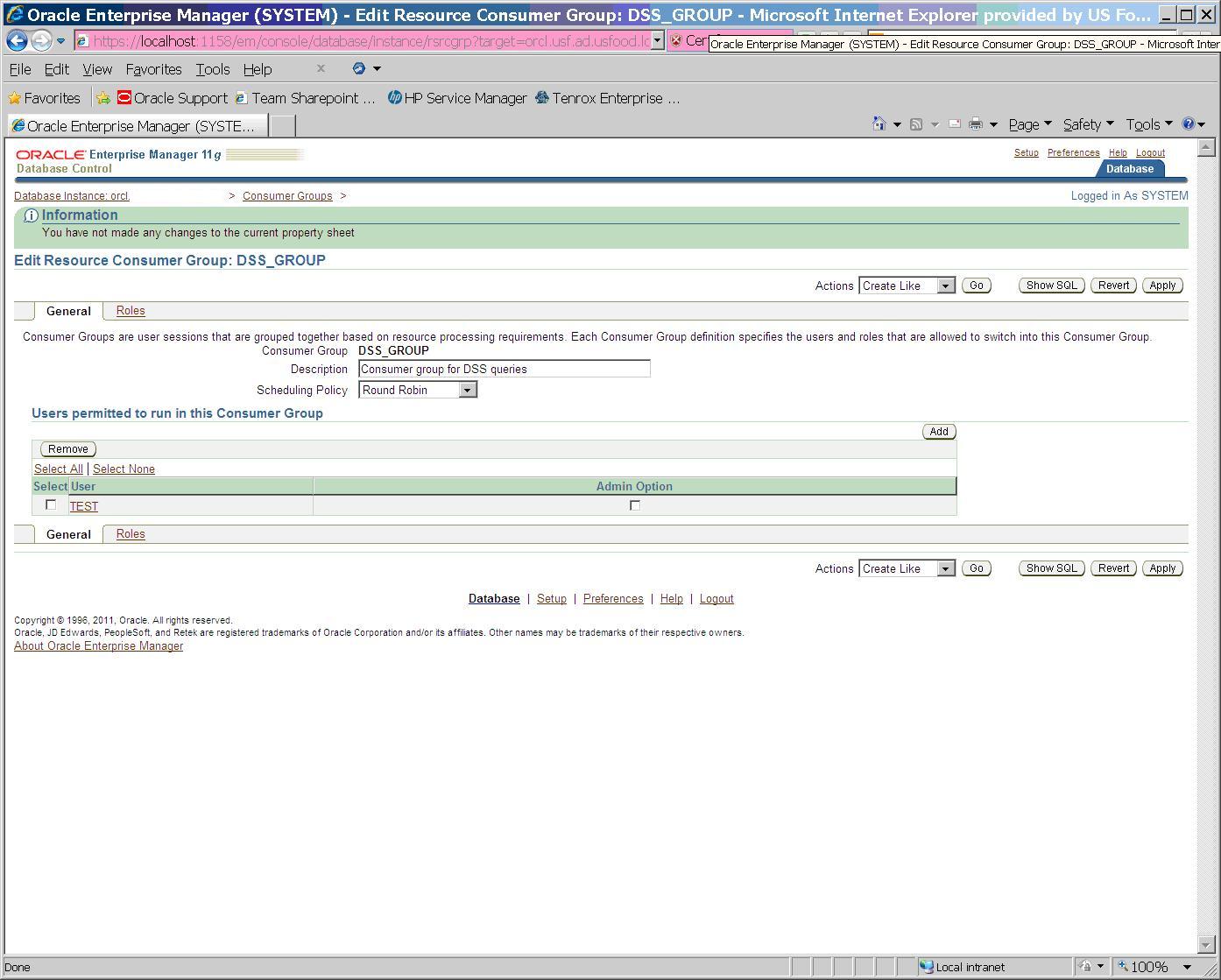1221x980 pixels.
Task: Click the Information icon in the message bar
Action: 31,215
